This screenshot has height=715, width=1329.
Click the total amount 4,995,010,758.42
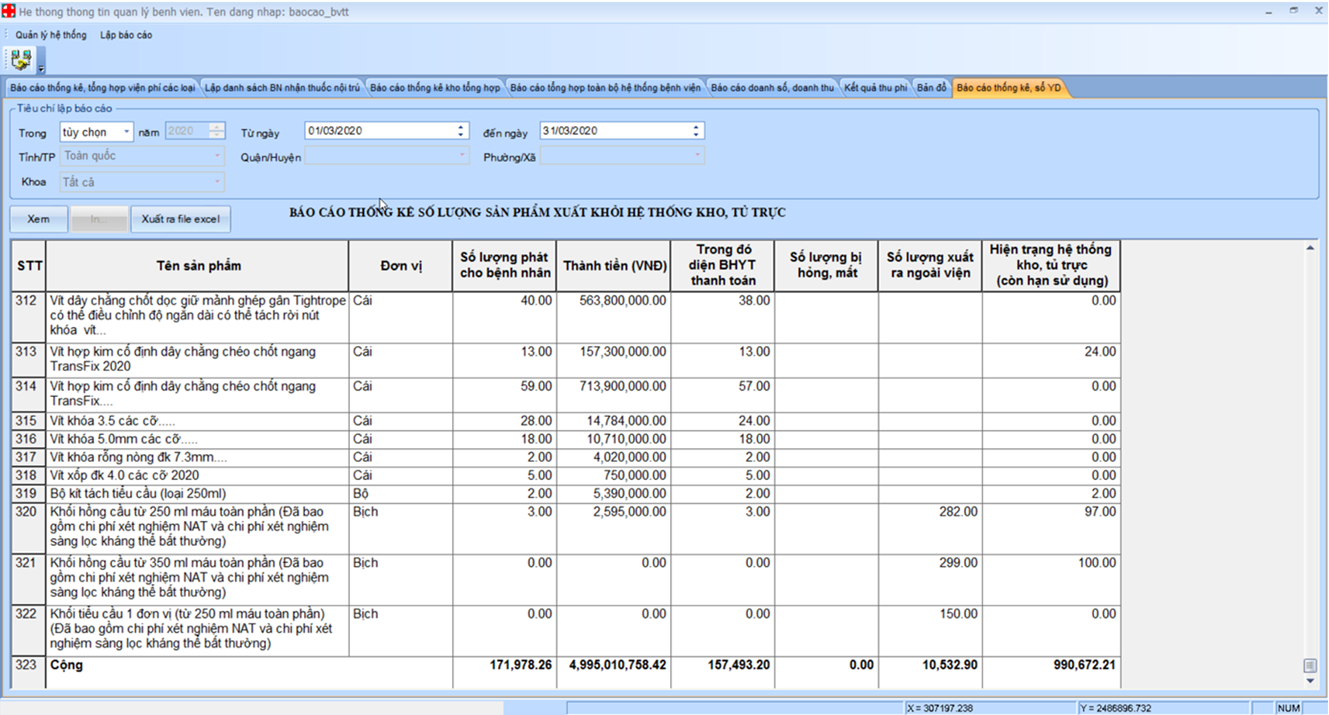tap(618, 665)
